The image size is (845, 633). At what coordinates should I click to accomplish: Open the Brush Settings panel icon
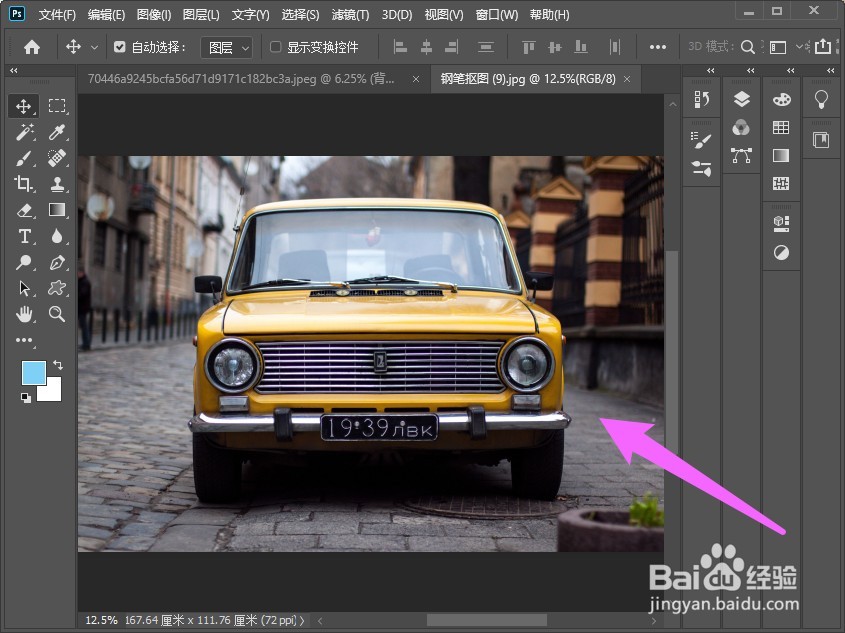click(702, 141)
